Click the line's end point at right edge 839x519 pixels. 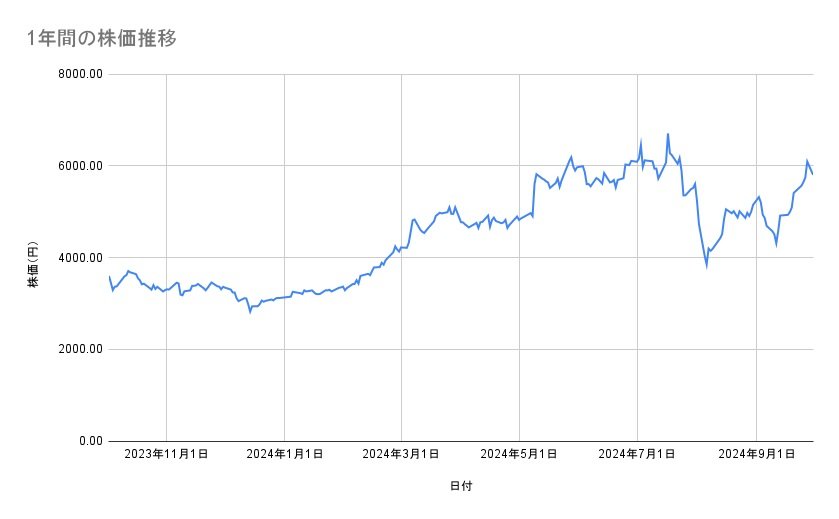[x=812, y=174]
